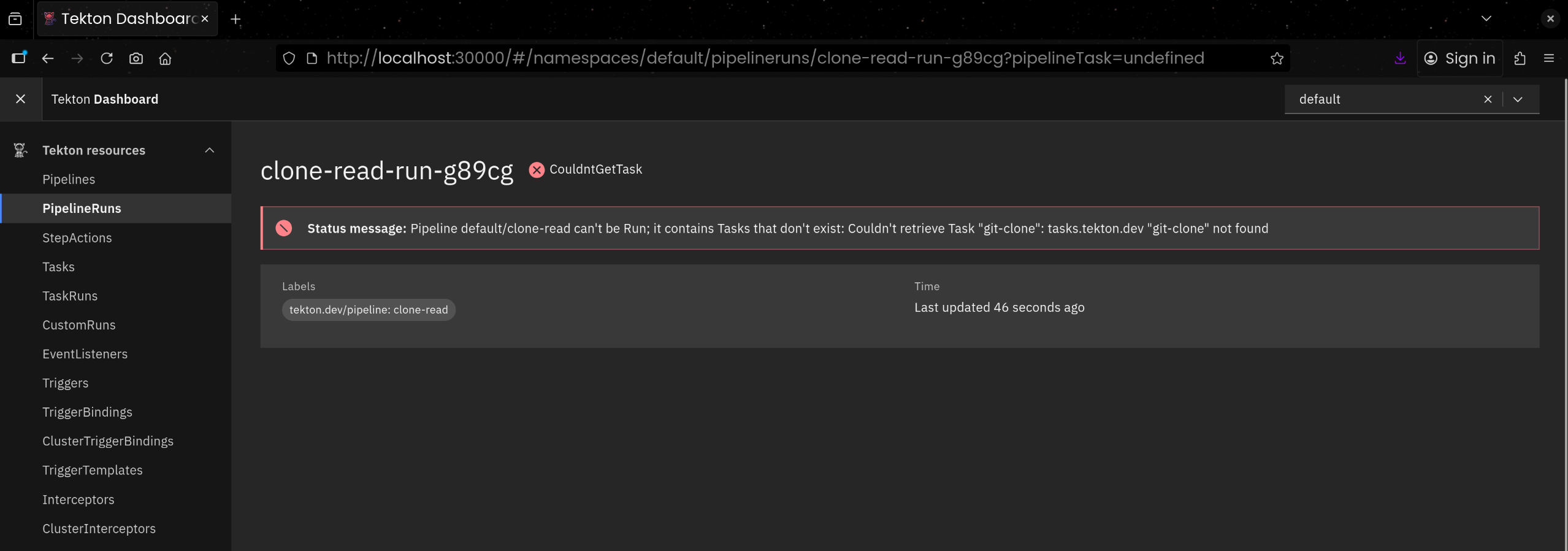Bookmark this page with the star icon
Image resolution: width=1568 pixels, height=551 pixels.
pos(1277,58)
